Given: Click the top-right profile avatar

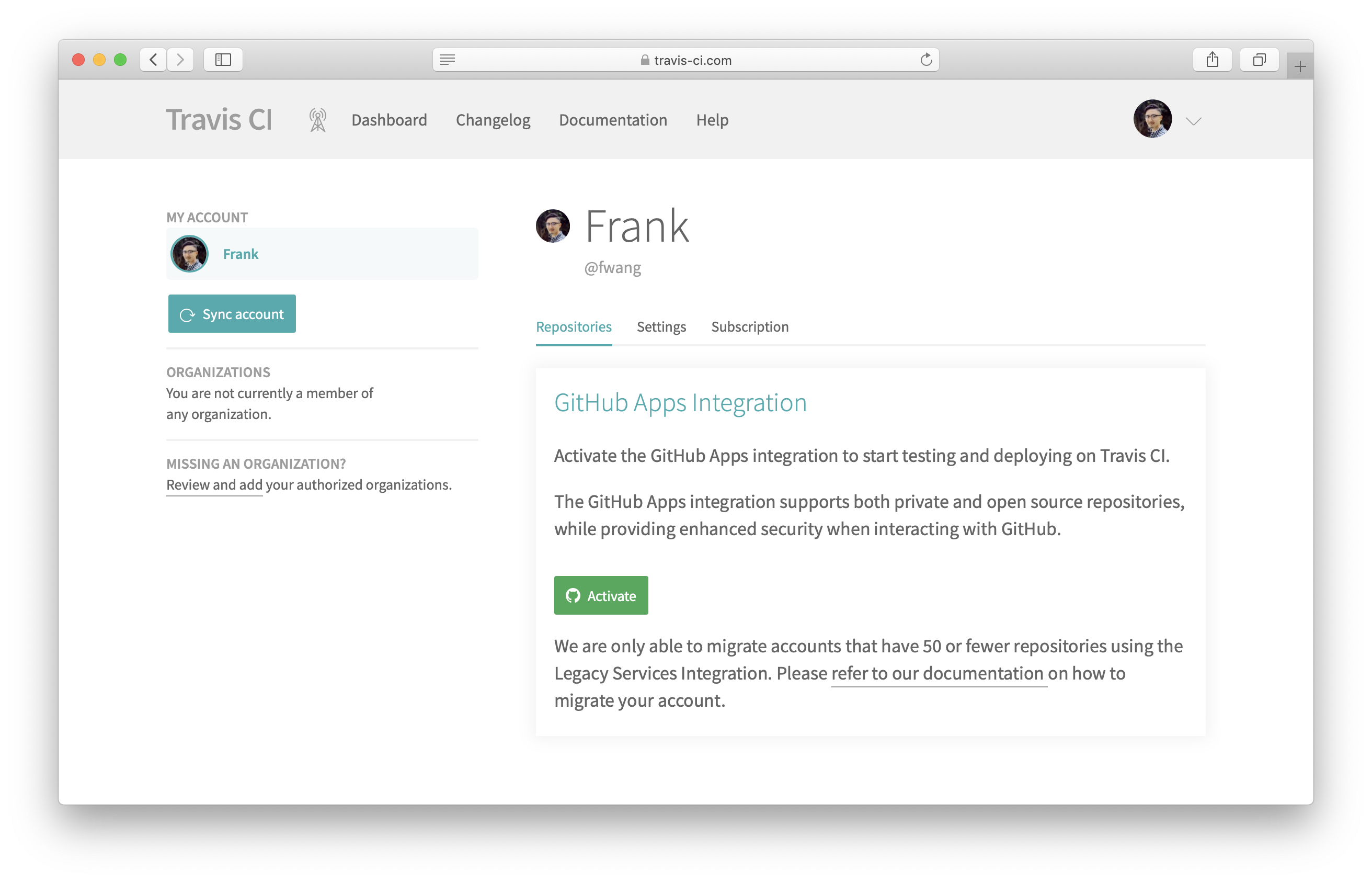Looking at the screenshot, I should tap(1152, 119).
